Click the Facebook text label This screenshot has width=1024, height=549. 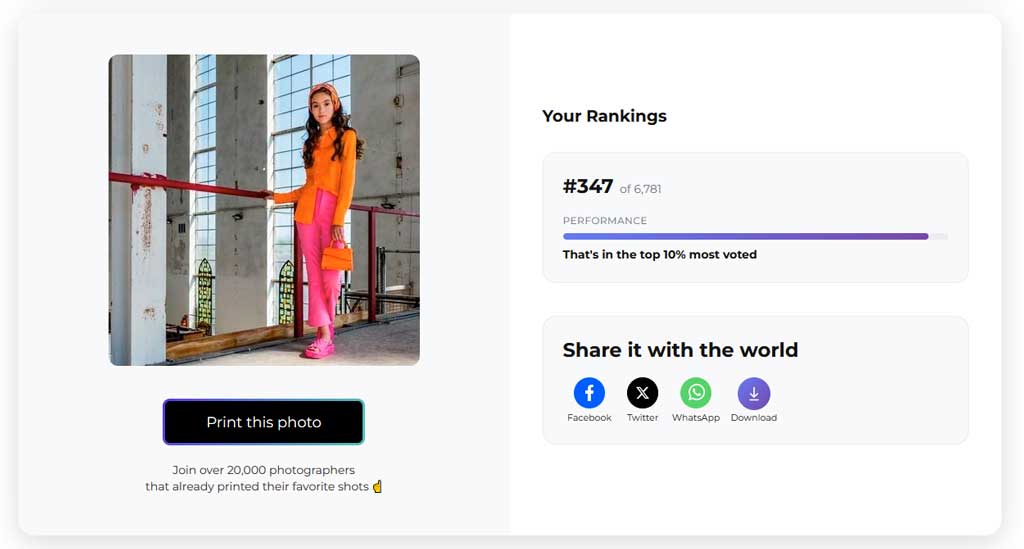click(x=589, y=418)
